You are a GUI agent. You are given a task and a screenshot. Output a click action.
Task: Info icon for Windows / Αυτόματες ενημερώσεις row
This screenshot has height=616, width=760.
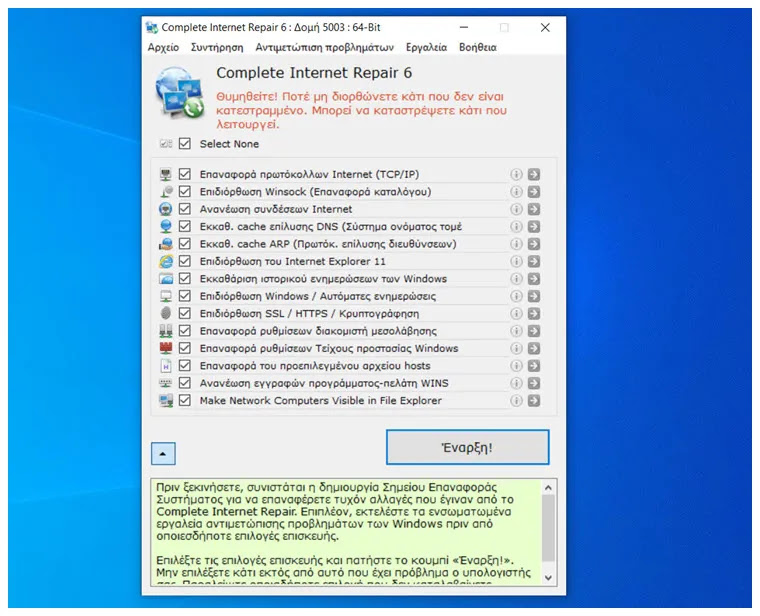[x=516, y=296]
